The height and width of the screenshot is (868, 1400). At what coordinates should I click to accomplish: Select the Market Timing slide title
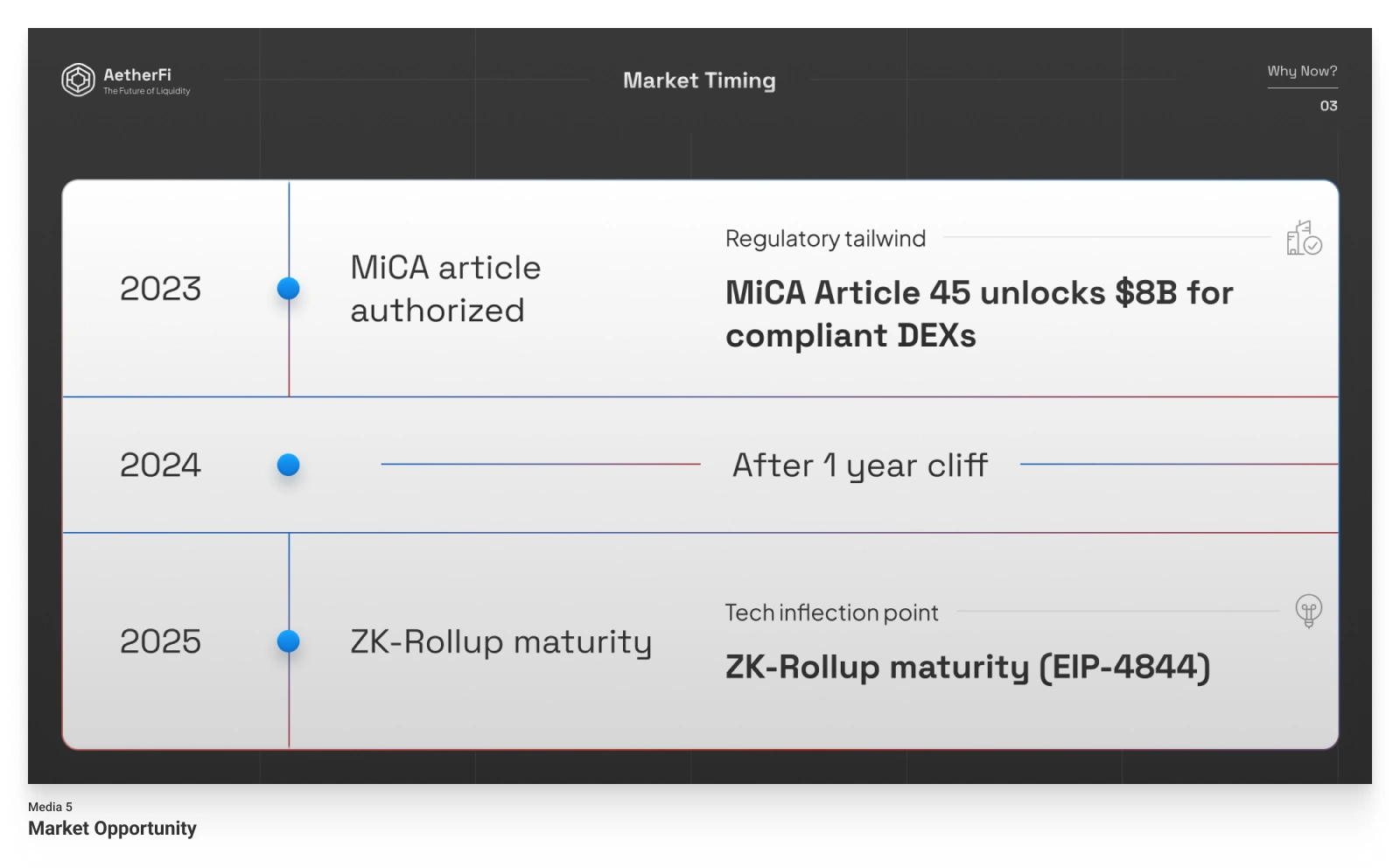click(699, 80)
